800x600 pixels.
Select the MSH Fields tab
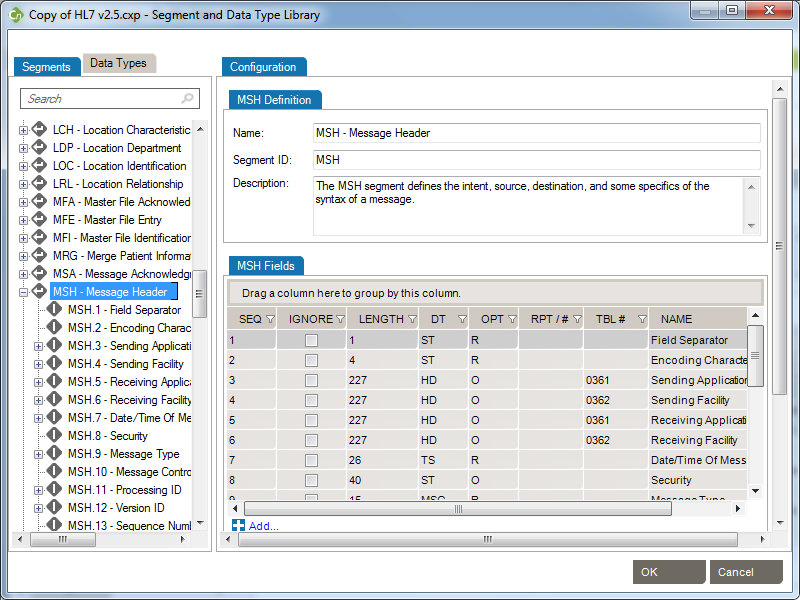[266, 265]
